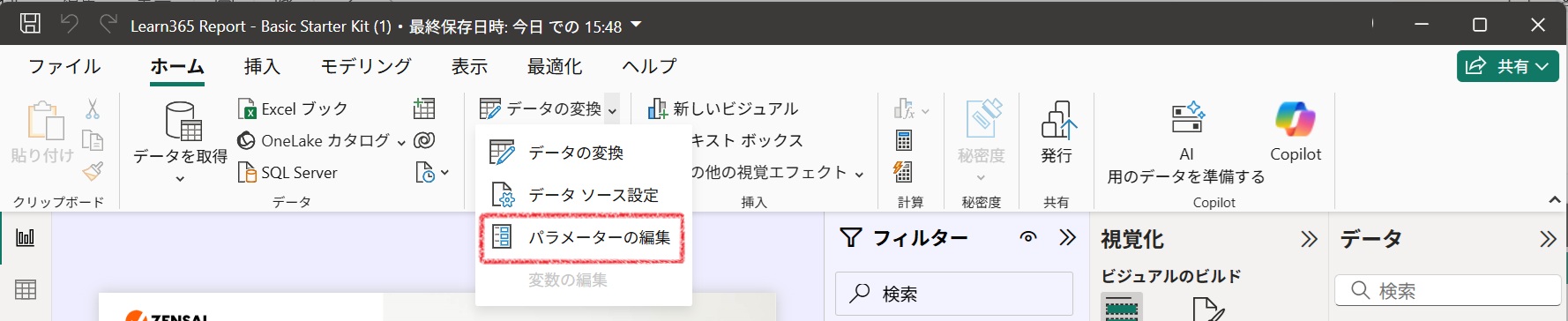Undo the last action in title bar
This screenshot has height=321, width=1568.
[x=70, y=24]
